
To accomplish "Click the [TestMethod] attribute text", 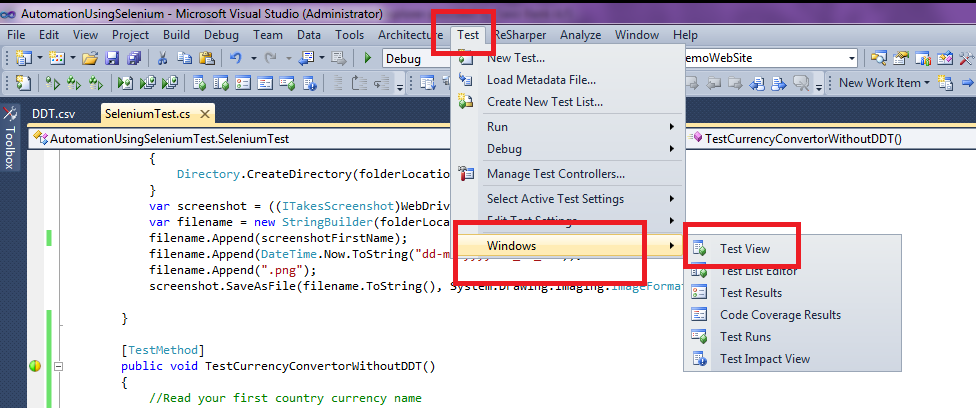I will click(163, 350).
